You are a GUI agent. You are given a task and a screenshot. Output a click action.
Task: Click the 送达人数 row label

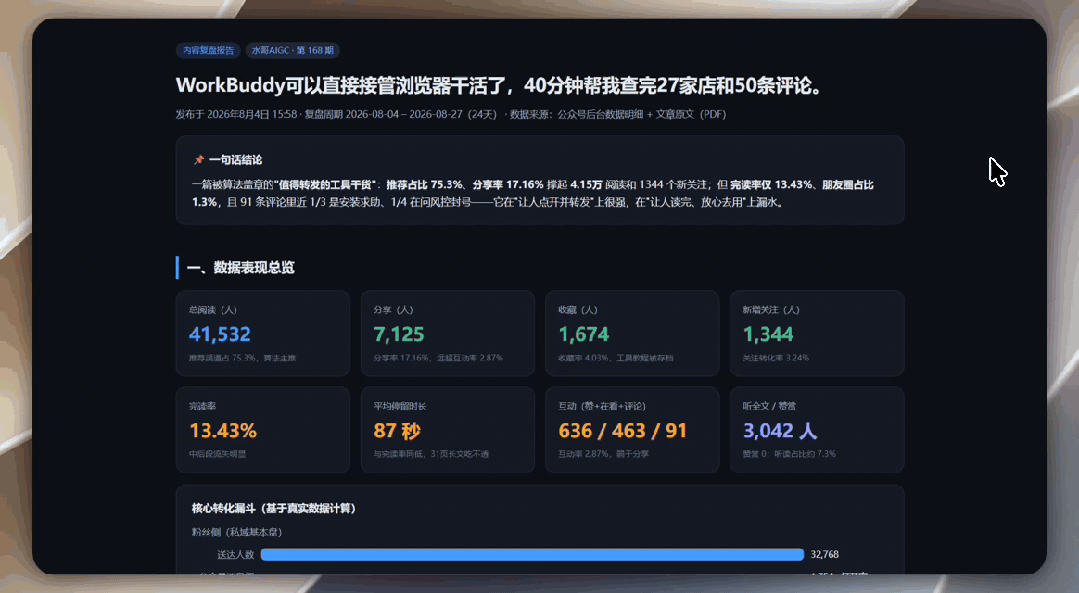tap(235, 554)
